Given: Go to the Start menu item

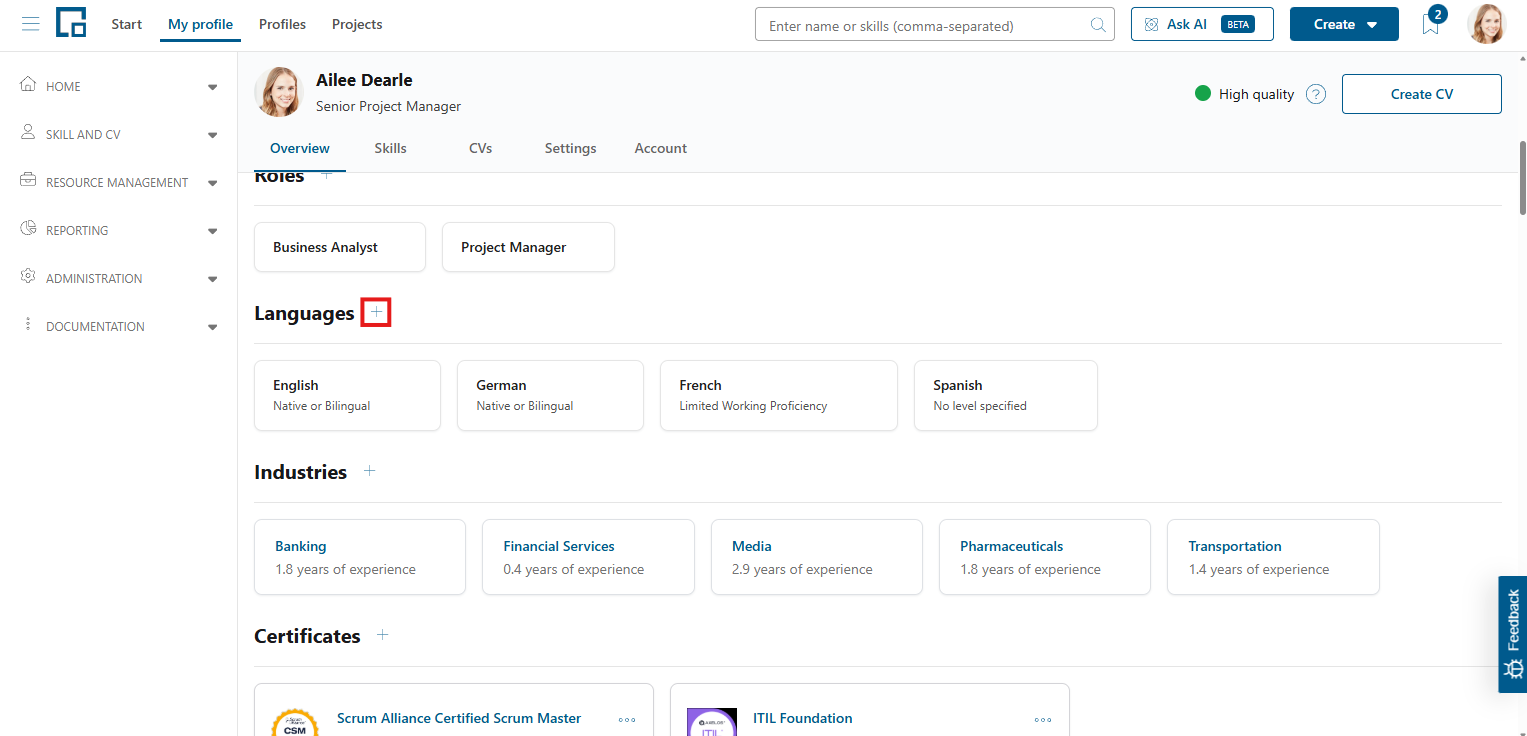Looking at the screenshot, I should click(x=127, y=24).
